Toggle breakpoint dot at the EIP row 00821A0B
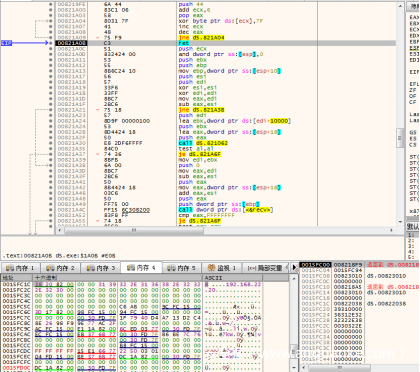Image resolution: width=420 pixels, height=372 pixels. click(x=51, y=43)
